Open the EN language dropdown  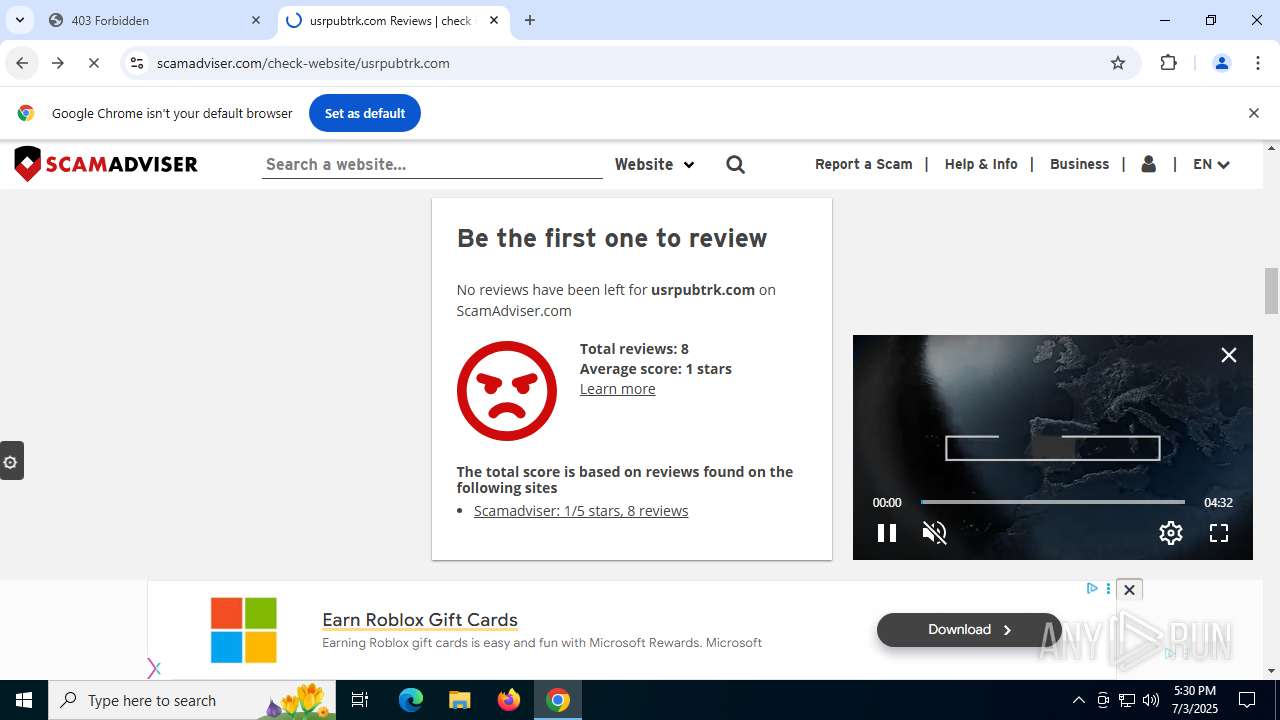point(1210,164)
